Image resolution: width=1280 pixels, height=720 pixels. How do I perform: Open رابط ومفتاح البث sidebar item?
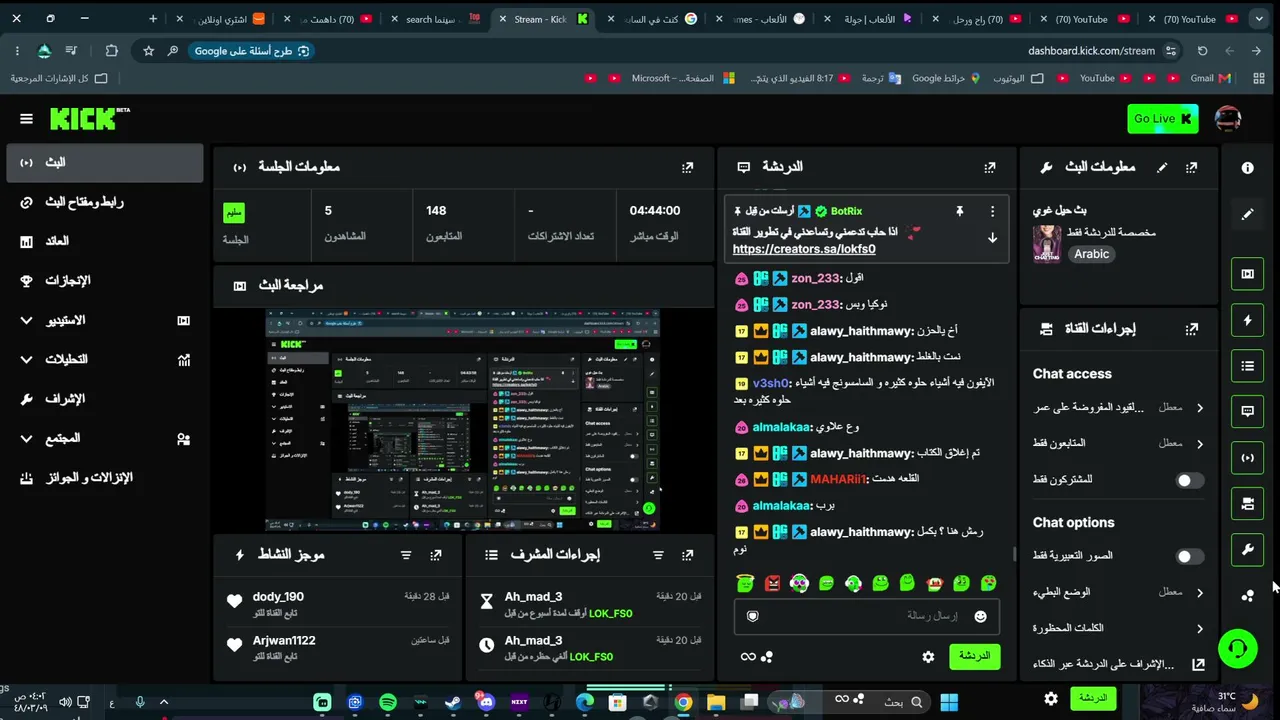pyautogui.click(x=104, y=202)
